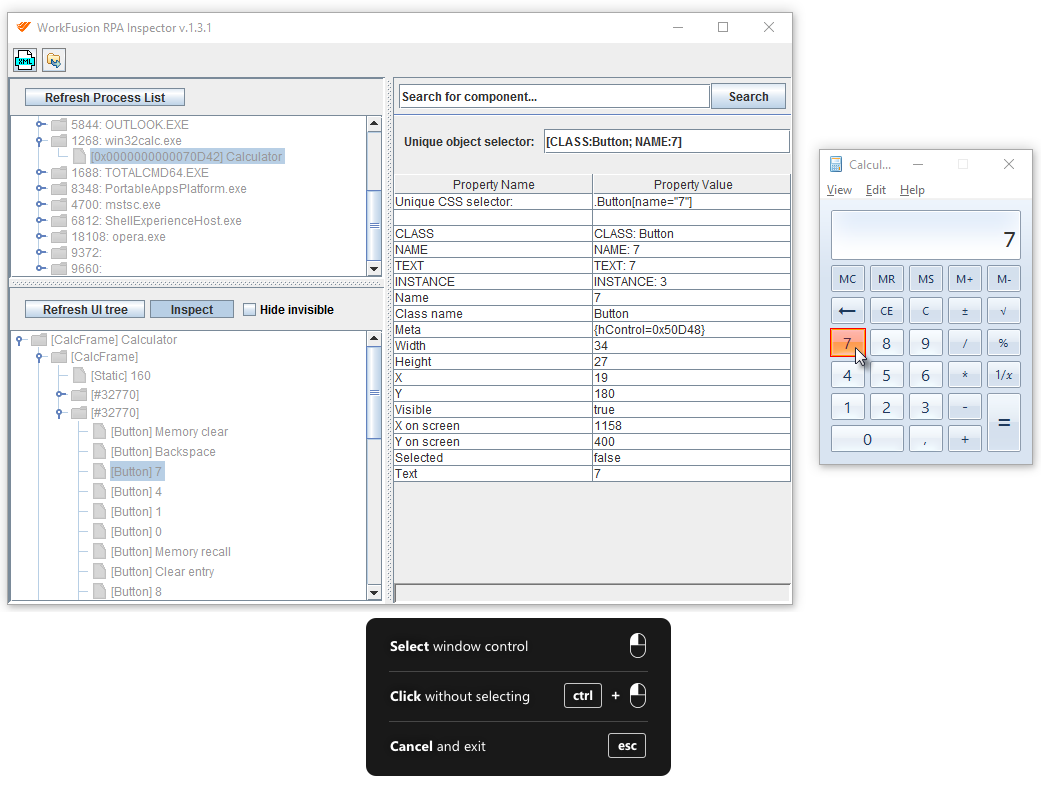
Task: Click the Property Value column header
Action: (x=692, y=184)
